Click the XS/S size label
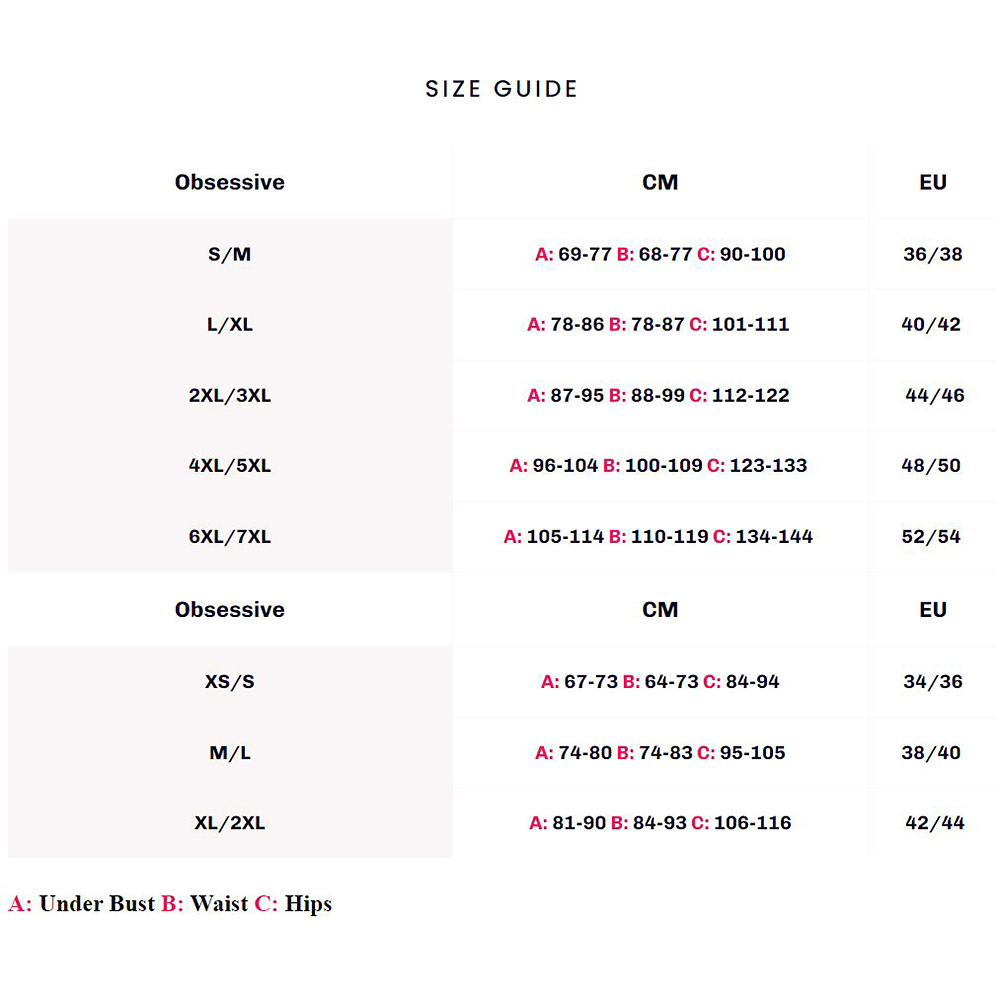The height and width of the screenshot is (1000, 1000). point(229,682)
